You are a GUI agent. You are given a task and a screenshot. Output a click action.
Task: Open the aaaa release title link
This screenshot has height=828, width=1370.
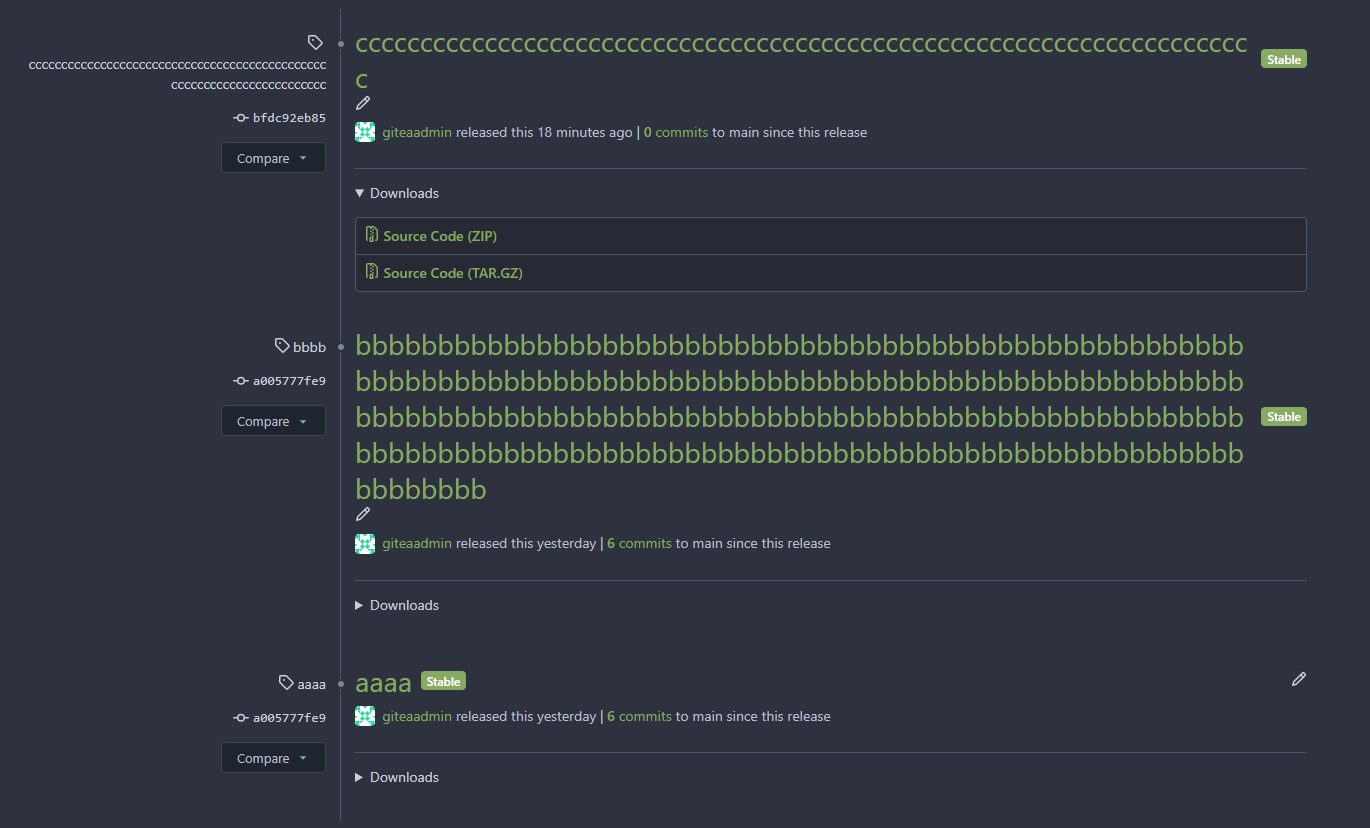[x=383, y=683]
